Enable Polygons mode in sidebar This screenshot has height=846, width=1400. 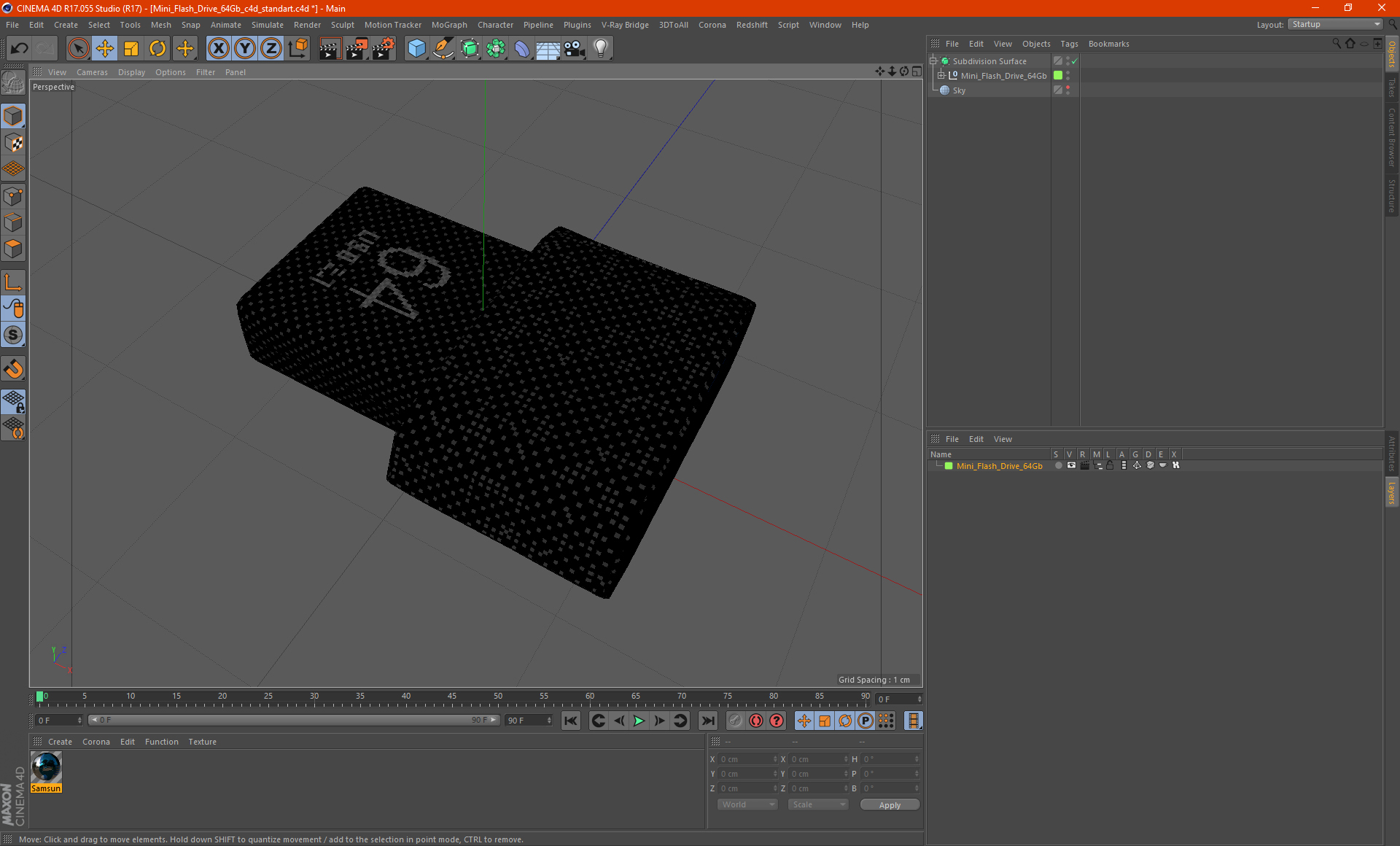13,249
